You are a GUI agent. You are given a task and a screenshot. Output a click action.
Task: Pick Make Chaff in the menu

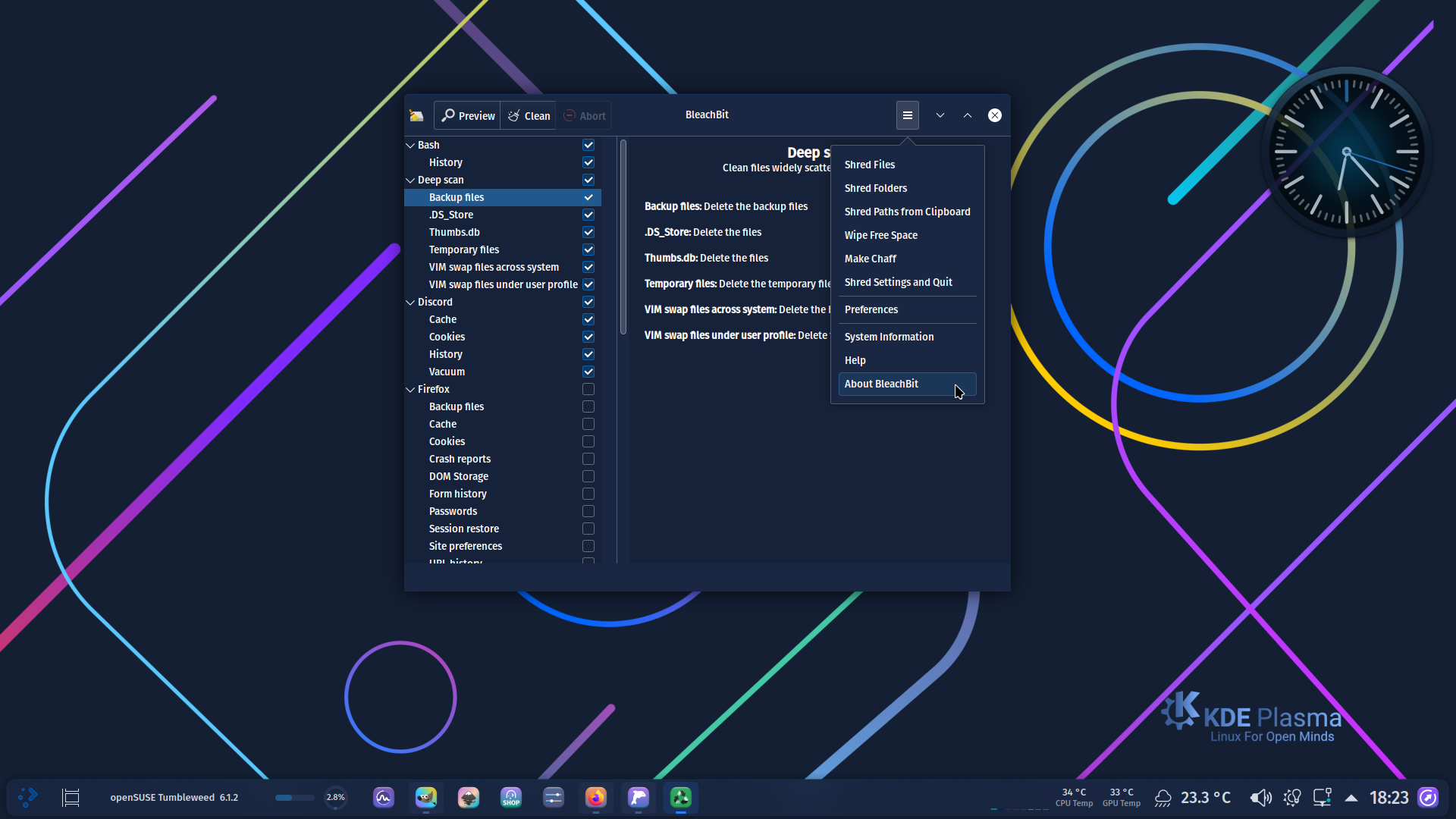click(x=907, y=259)
